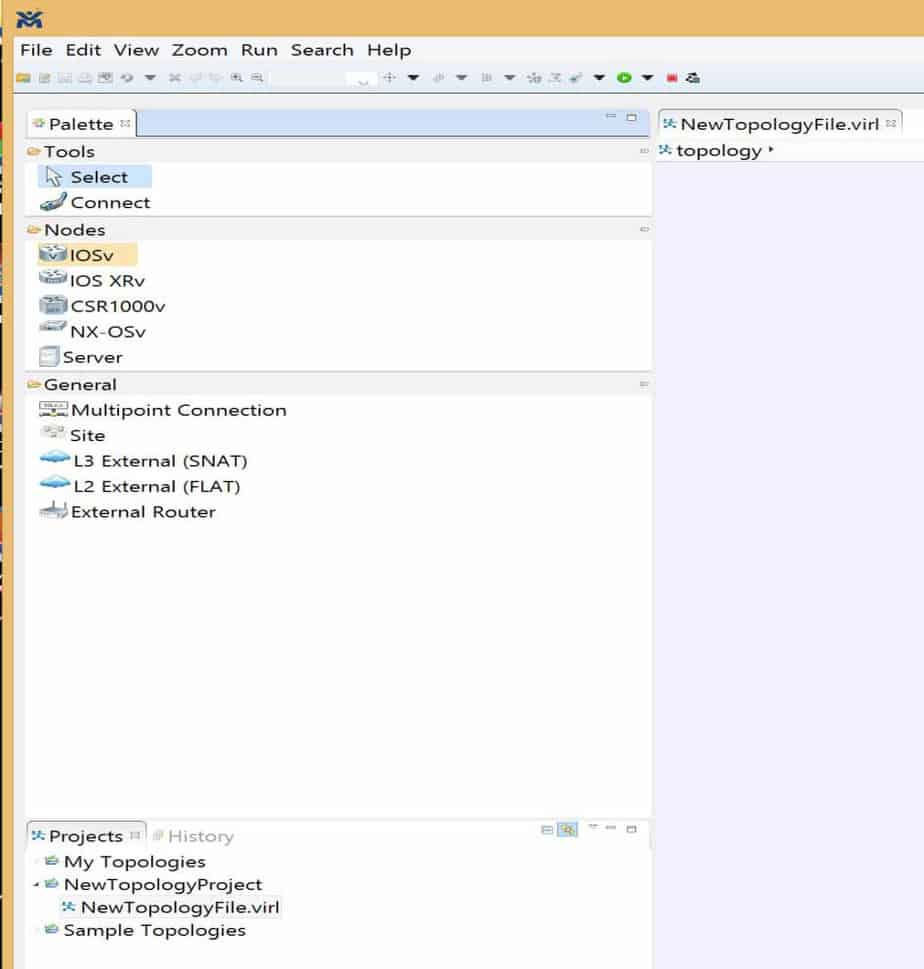
Task: Collapse the General palette section
Action: [644, 384]
